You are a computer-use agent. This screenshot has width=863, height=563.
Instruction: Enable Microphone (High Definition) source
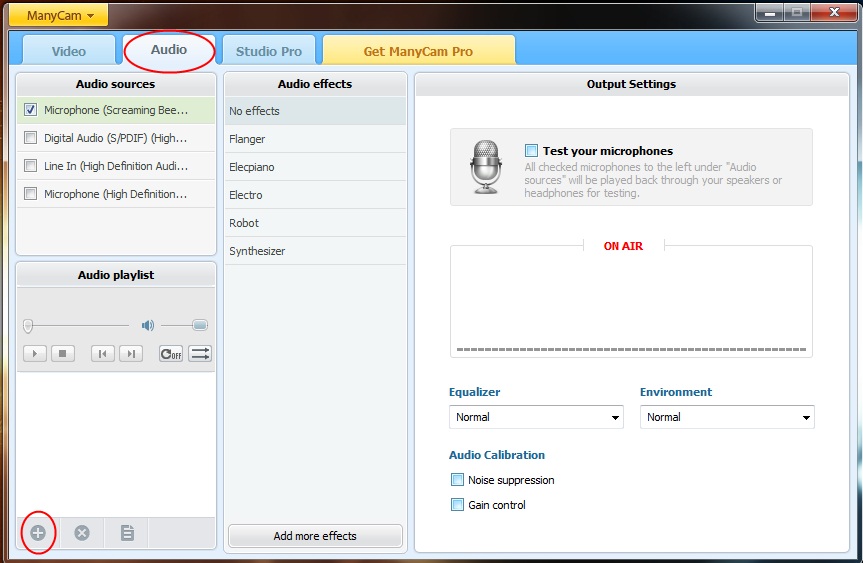point(30,194)
